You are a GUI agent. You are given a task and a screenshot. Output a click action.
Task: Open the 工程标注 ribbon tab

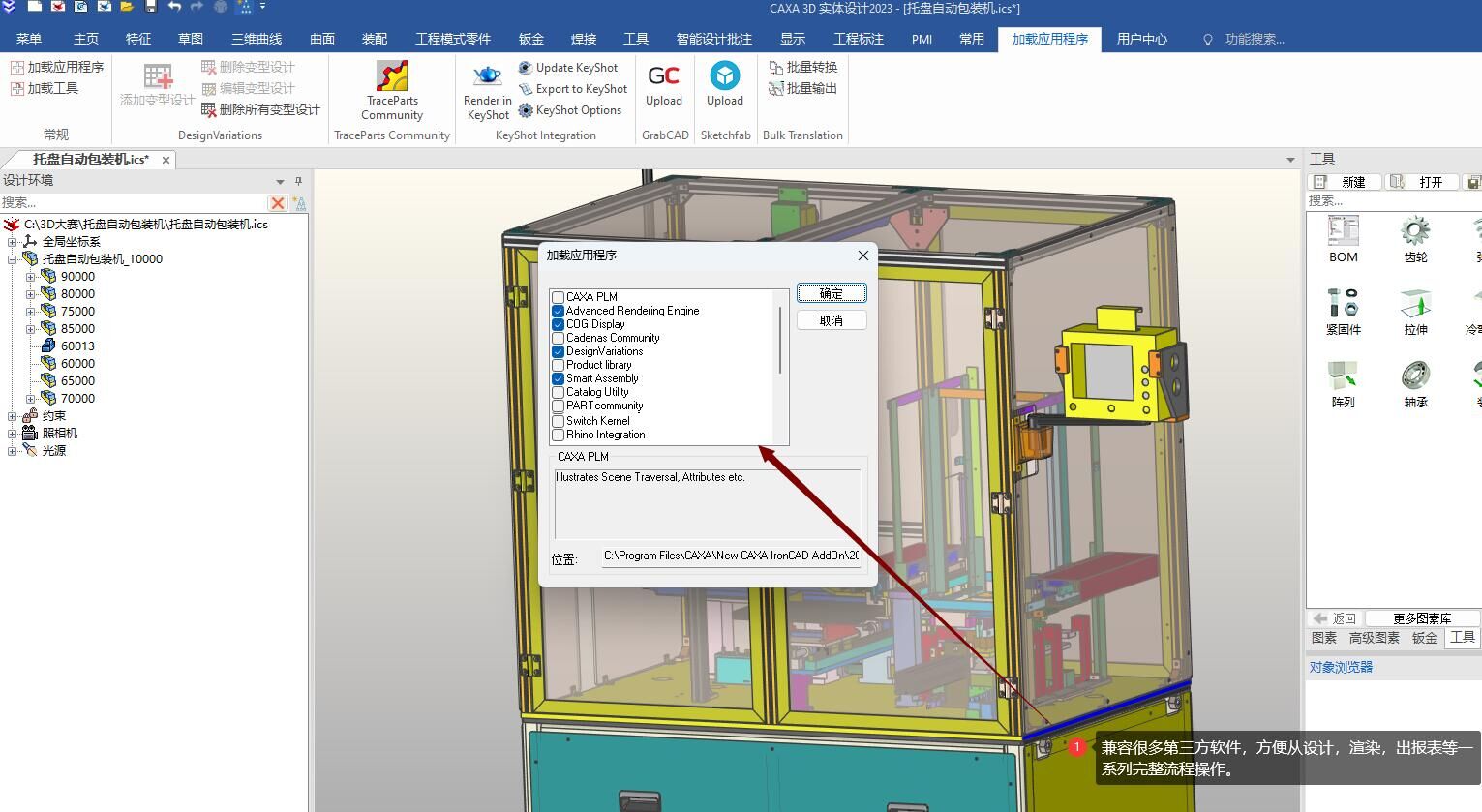point(858,39)
